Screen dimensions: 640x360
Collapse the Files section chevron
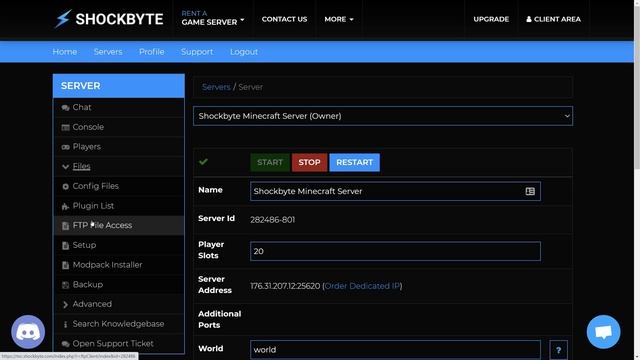pos(65,167)
